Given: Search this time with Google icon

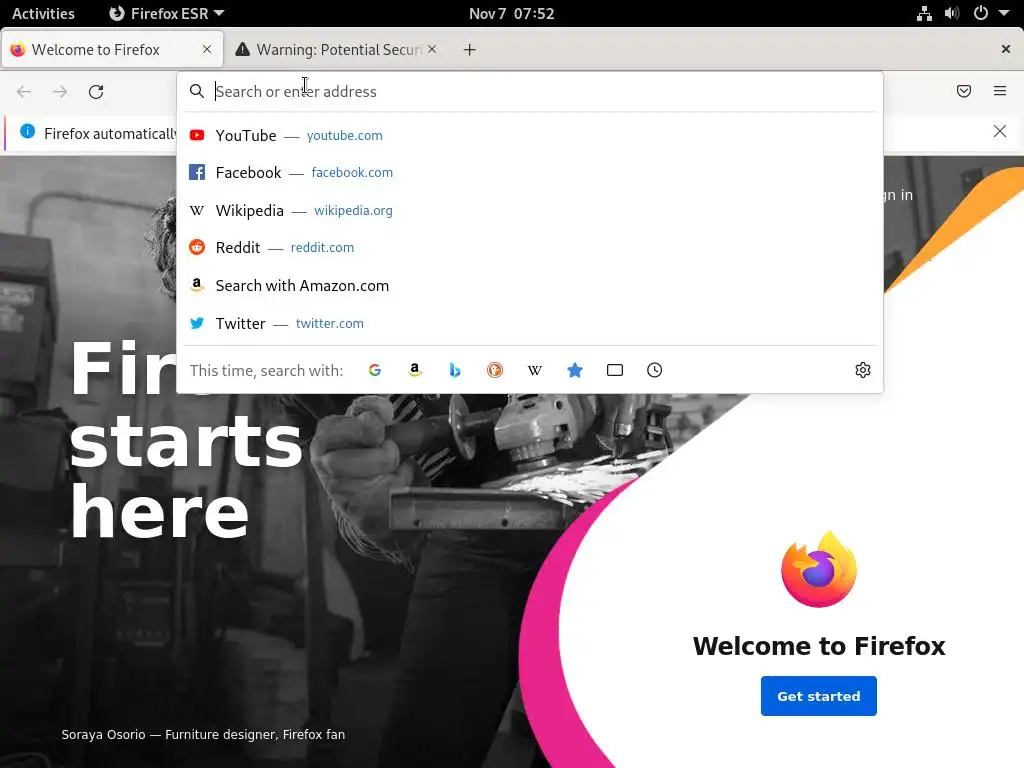Looking at the screenshot, I should click(x=375, y=370).
